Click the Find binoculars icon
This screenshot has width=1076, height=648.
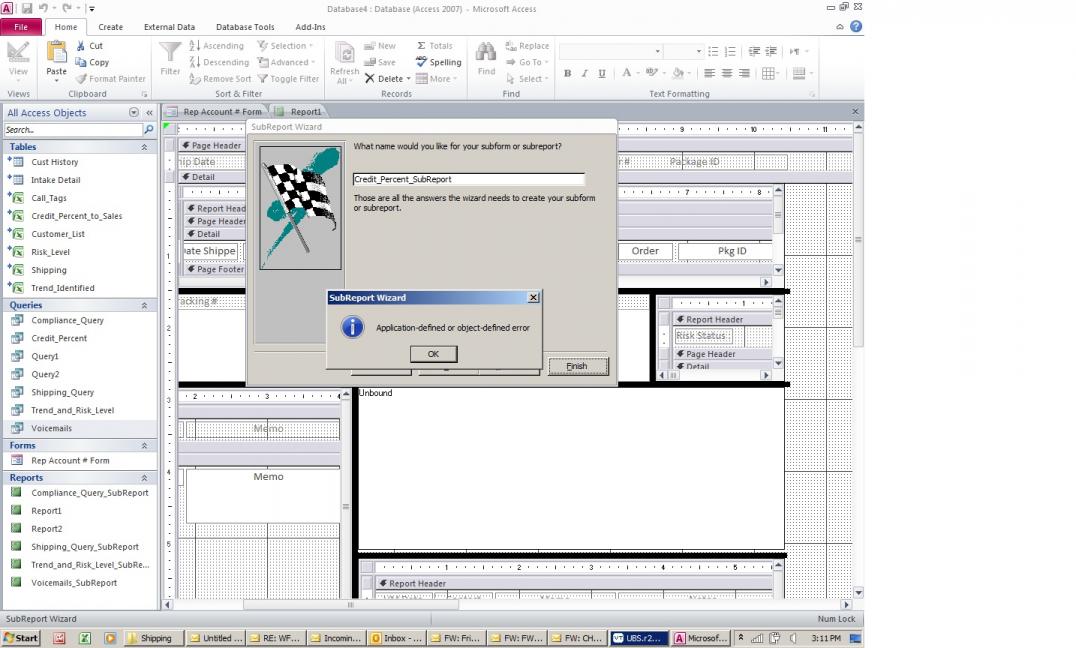pos(486,52)
